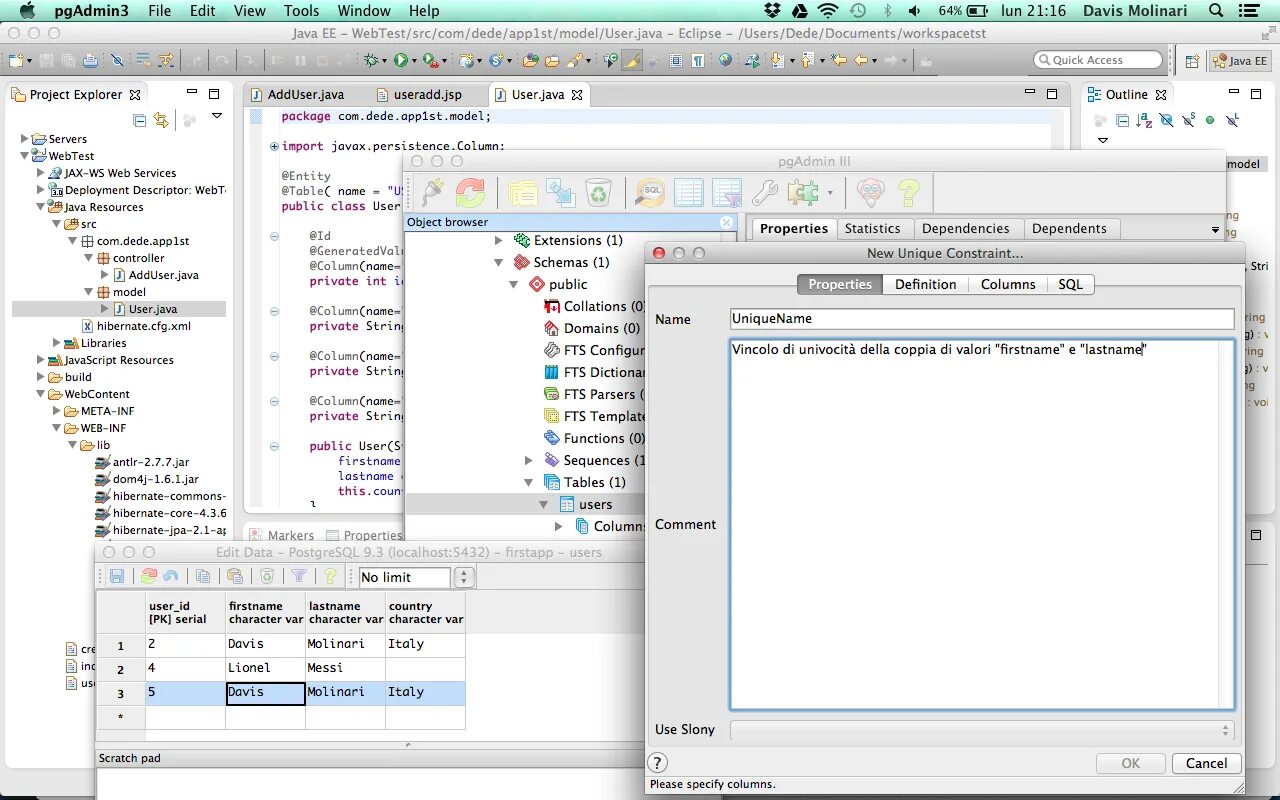Collapse all in Project Explorer toolbar
The image size is (1280, 800).
139,120
